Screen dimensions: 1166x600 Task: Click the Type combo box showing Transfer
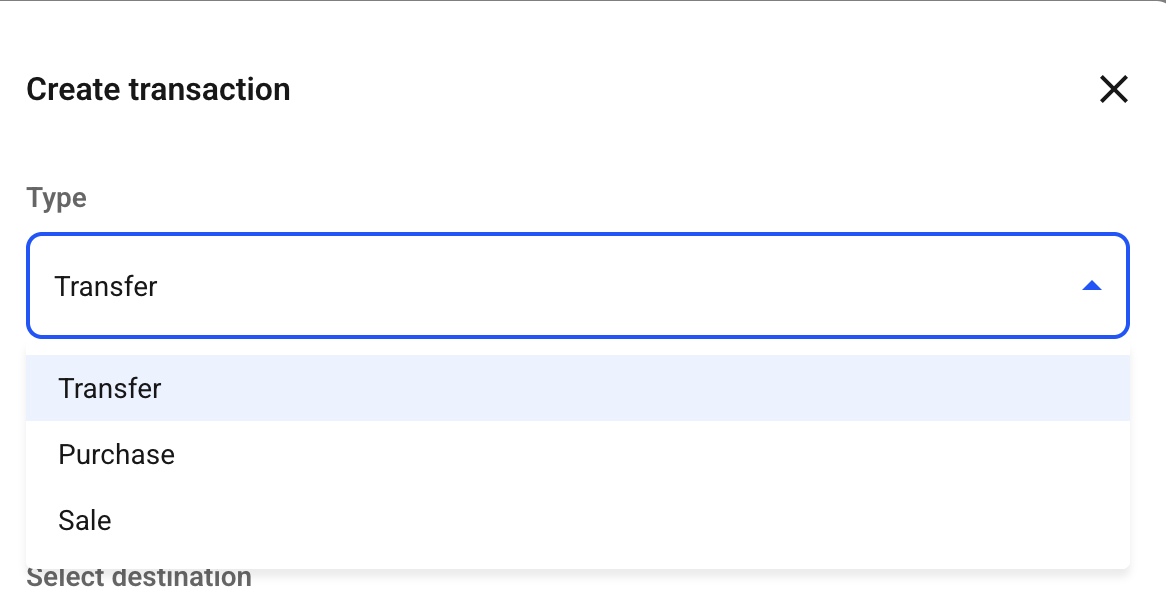click(x=578, y=286)
